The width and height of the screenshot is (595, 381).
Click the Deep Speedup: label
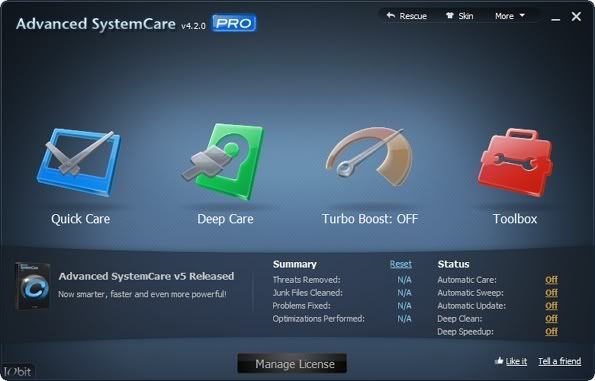465,332
